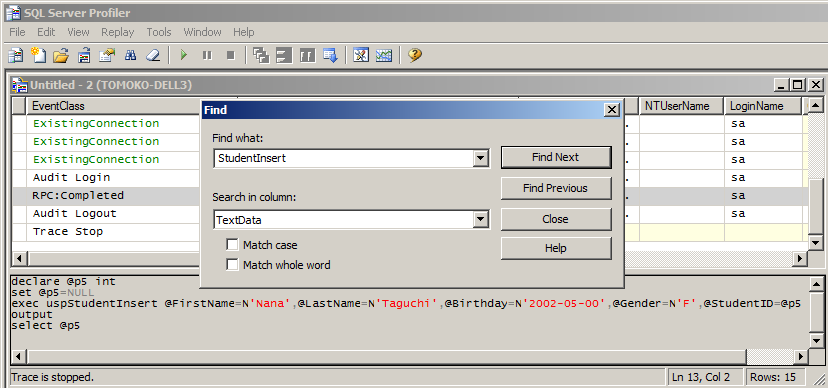The height and width of the screenshot is (388, 828).
Task: Click the Find Previous button
Action: pyautogui.click(x=556, y=188)
